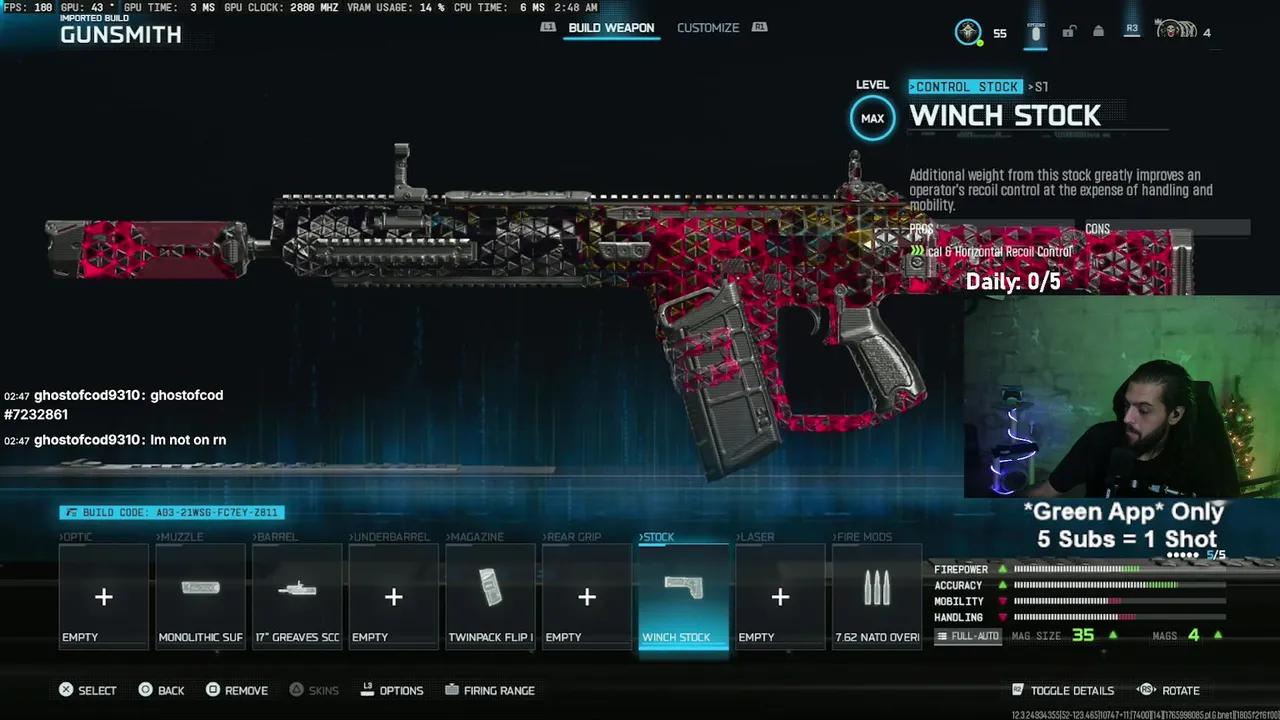This screenshot has height=720, width=1280.
Task: Select the Monolithic Suppressor muzzle slot
Action: tap(200, 597)
